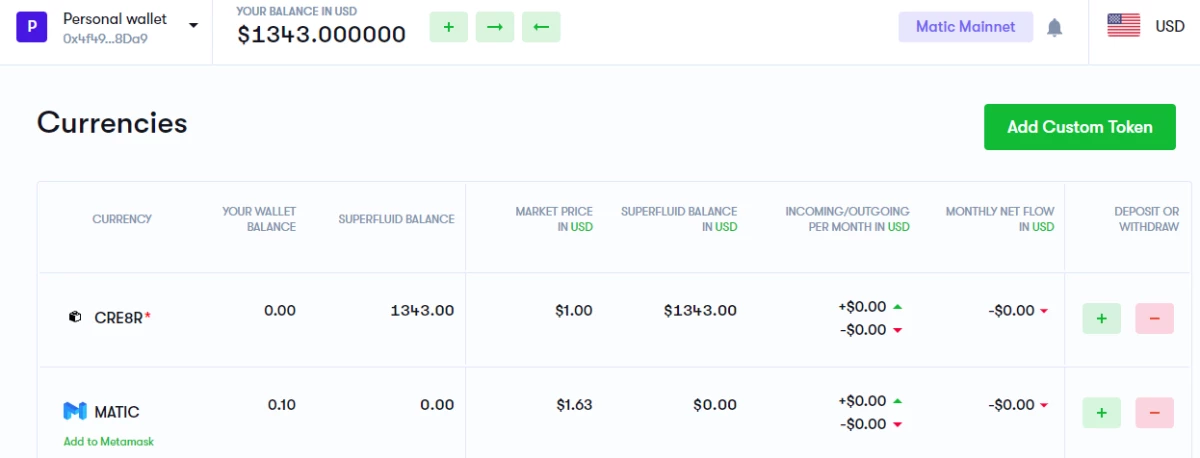Click the Monthly Net Flow column header
1200x458 pixels.
[1000, 219]
